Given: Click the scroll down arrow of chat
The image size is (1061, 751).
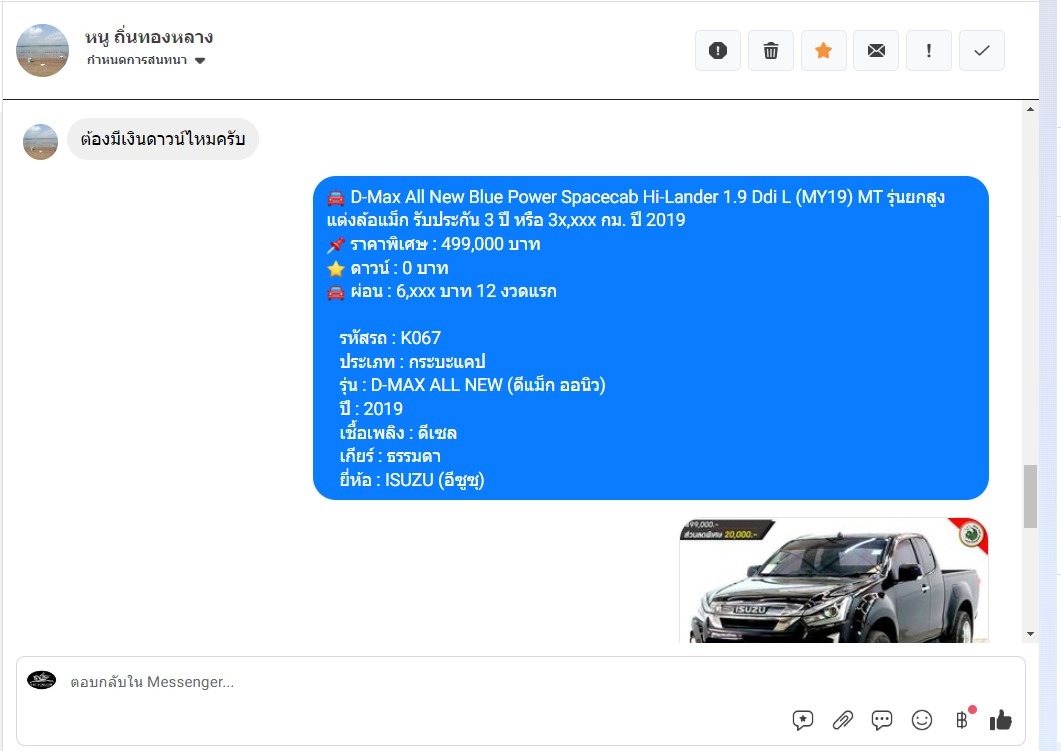Looking at the screenshot, I should (1030, 634).
